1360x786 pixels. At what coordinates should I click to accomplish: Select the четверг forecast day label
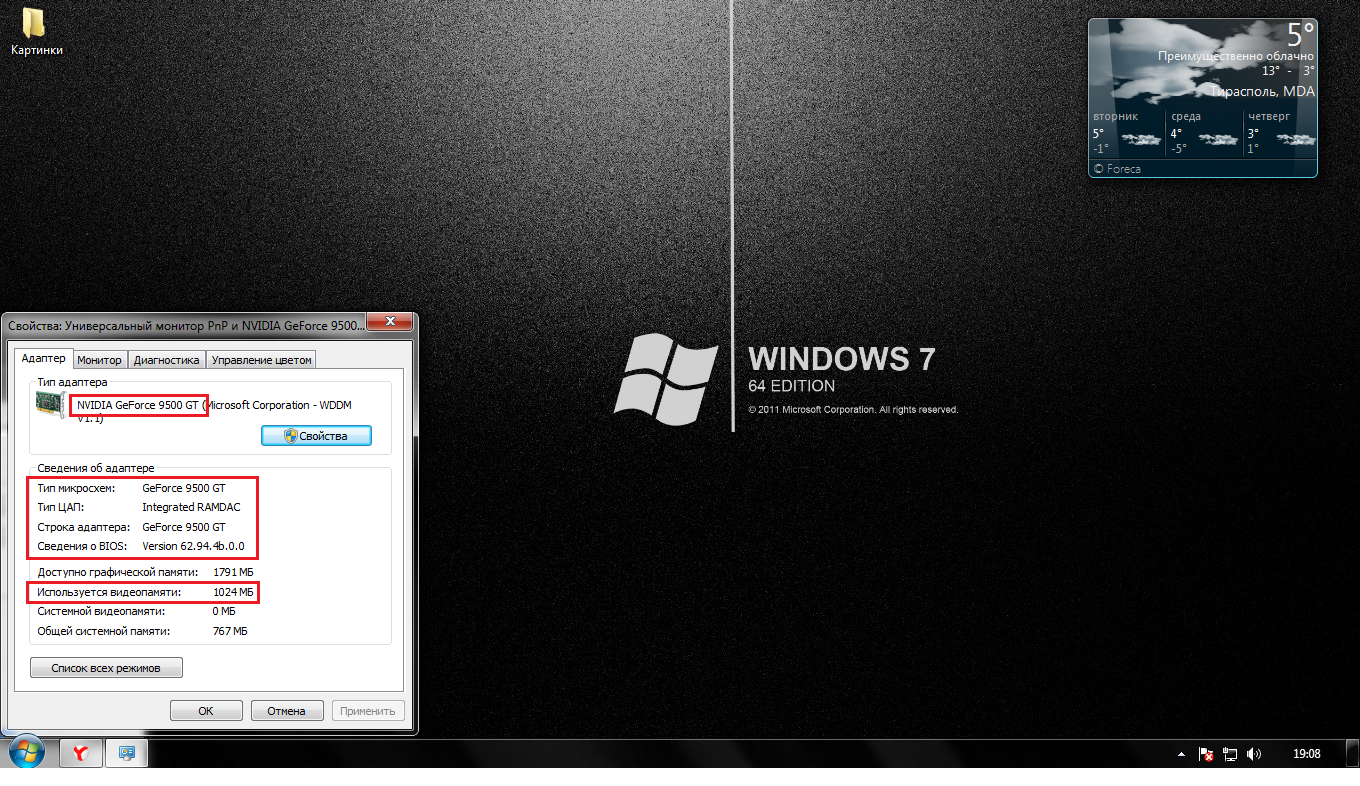coord(1269,116)
